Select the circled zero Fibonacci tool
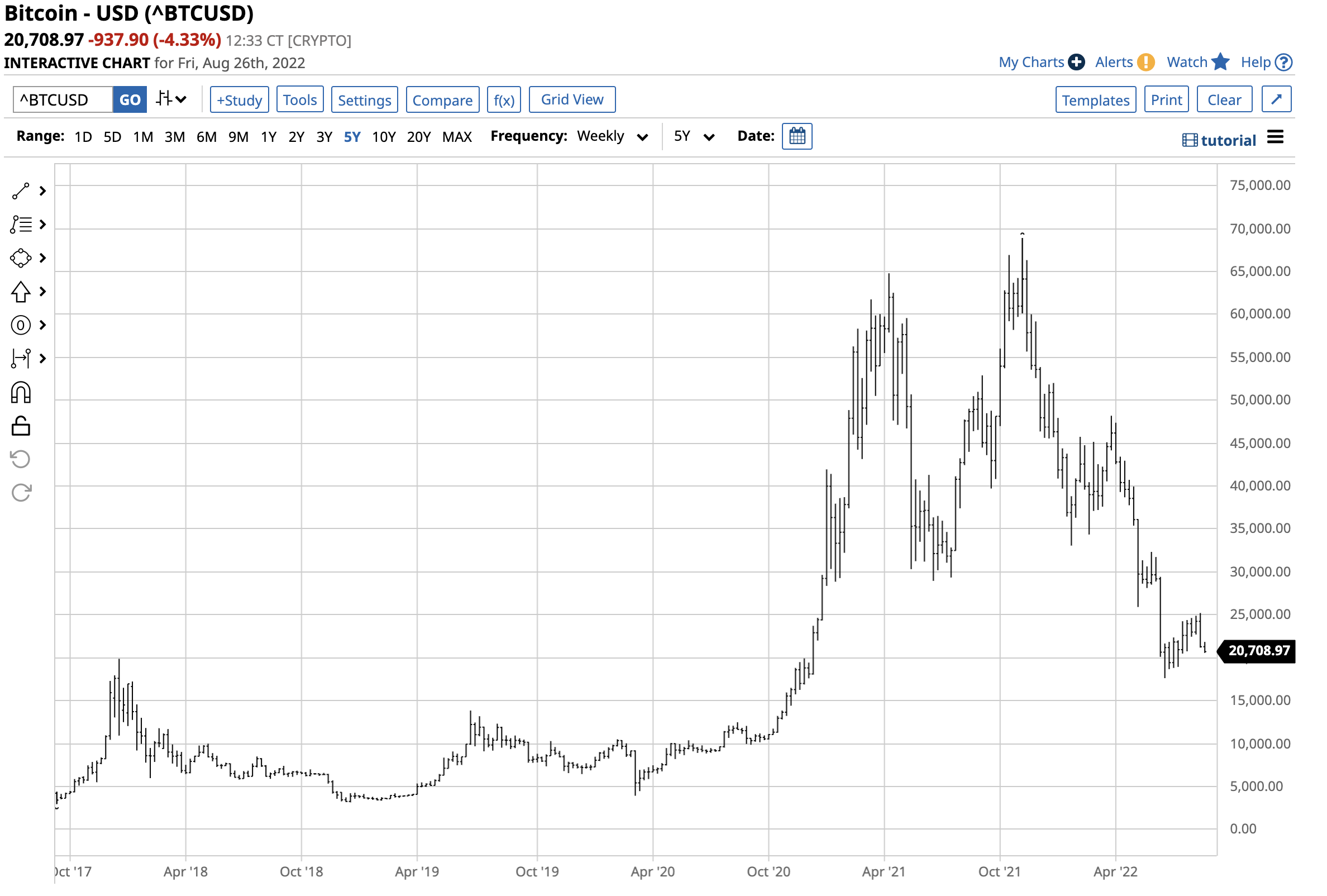 coord(21,326)
